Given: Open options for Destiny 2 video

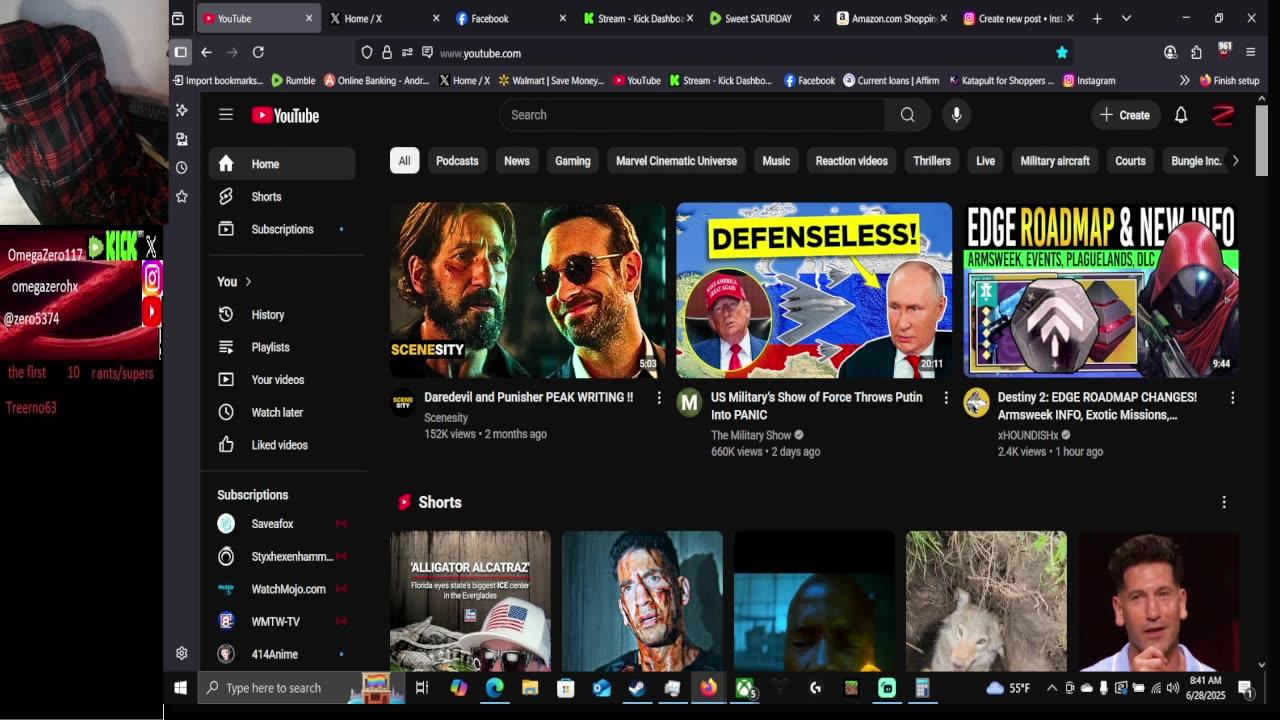Looking at the screenshot, I should (1232, 398).
